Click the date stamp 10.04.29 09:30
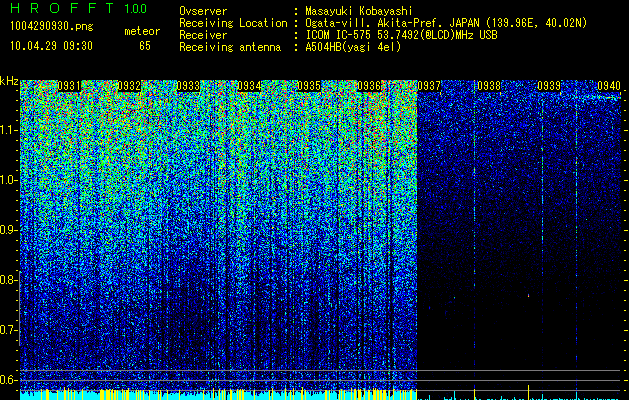629x400 pixels. tap(51, 46)
